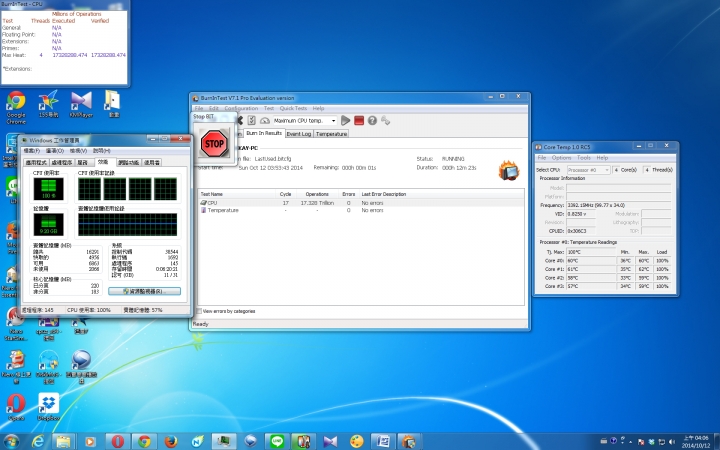Open the Maximum CPU temp. dropdown

click(x=305, y=120)
